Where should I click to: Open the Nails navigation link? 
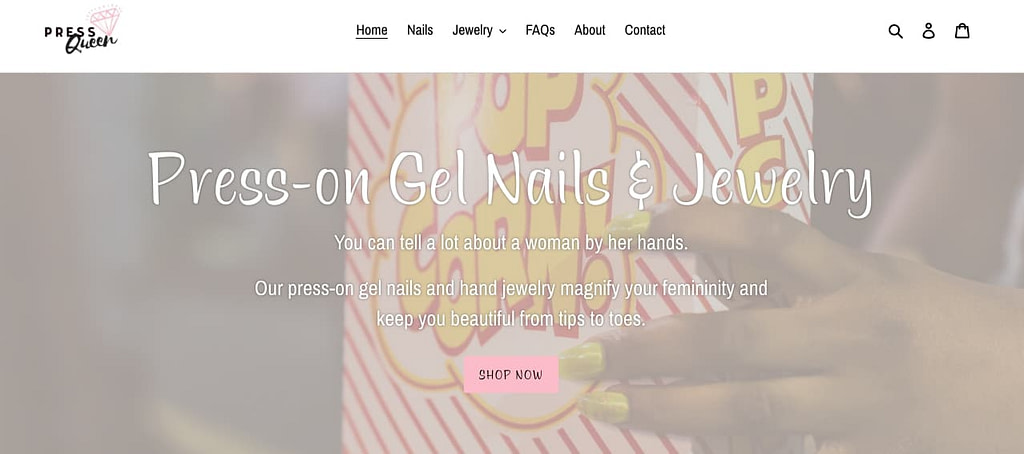coord(420,30)
